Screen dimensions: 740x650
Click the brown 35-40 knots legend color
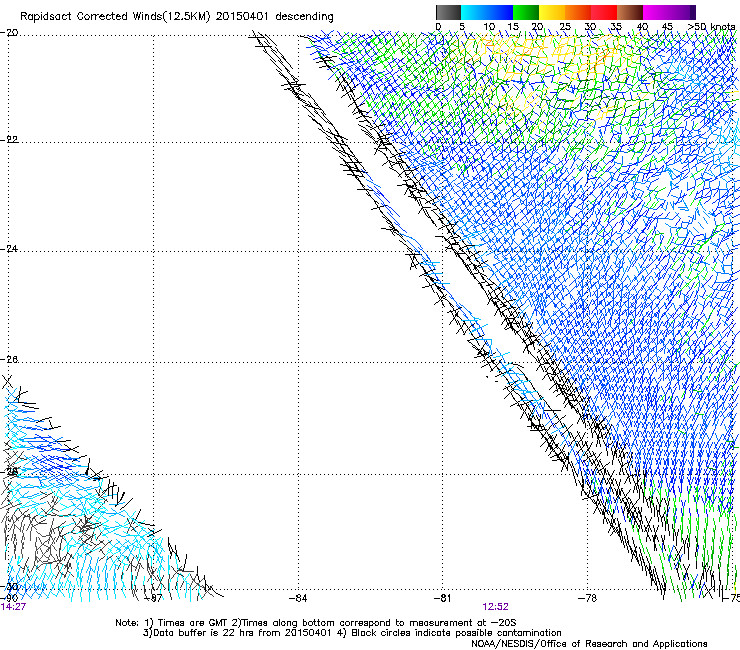tap(630, 12)
